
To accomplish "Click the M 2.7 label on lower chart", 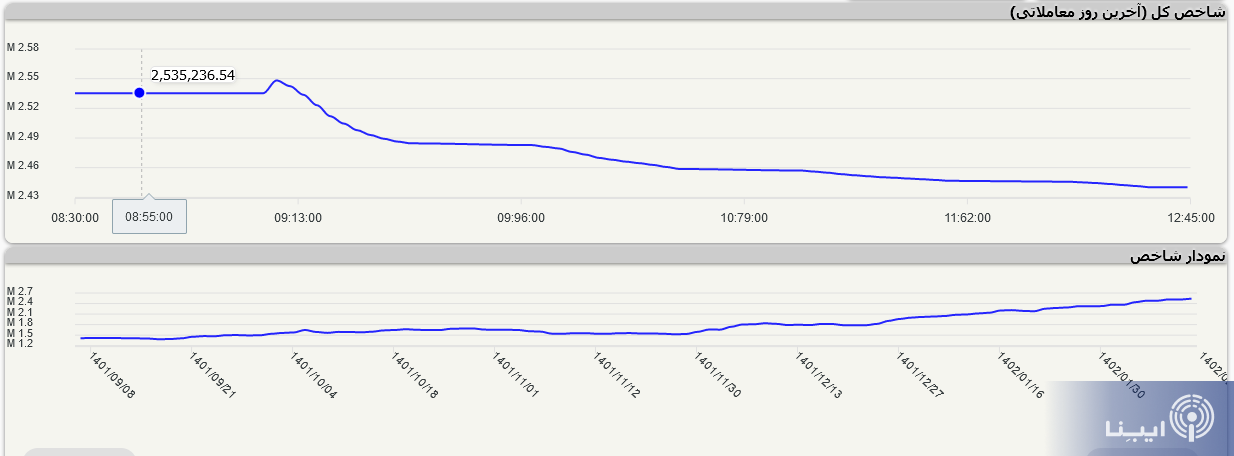I will point(20,291).
